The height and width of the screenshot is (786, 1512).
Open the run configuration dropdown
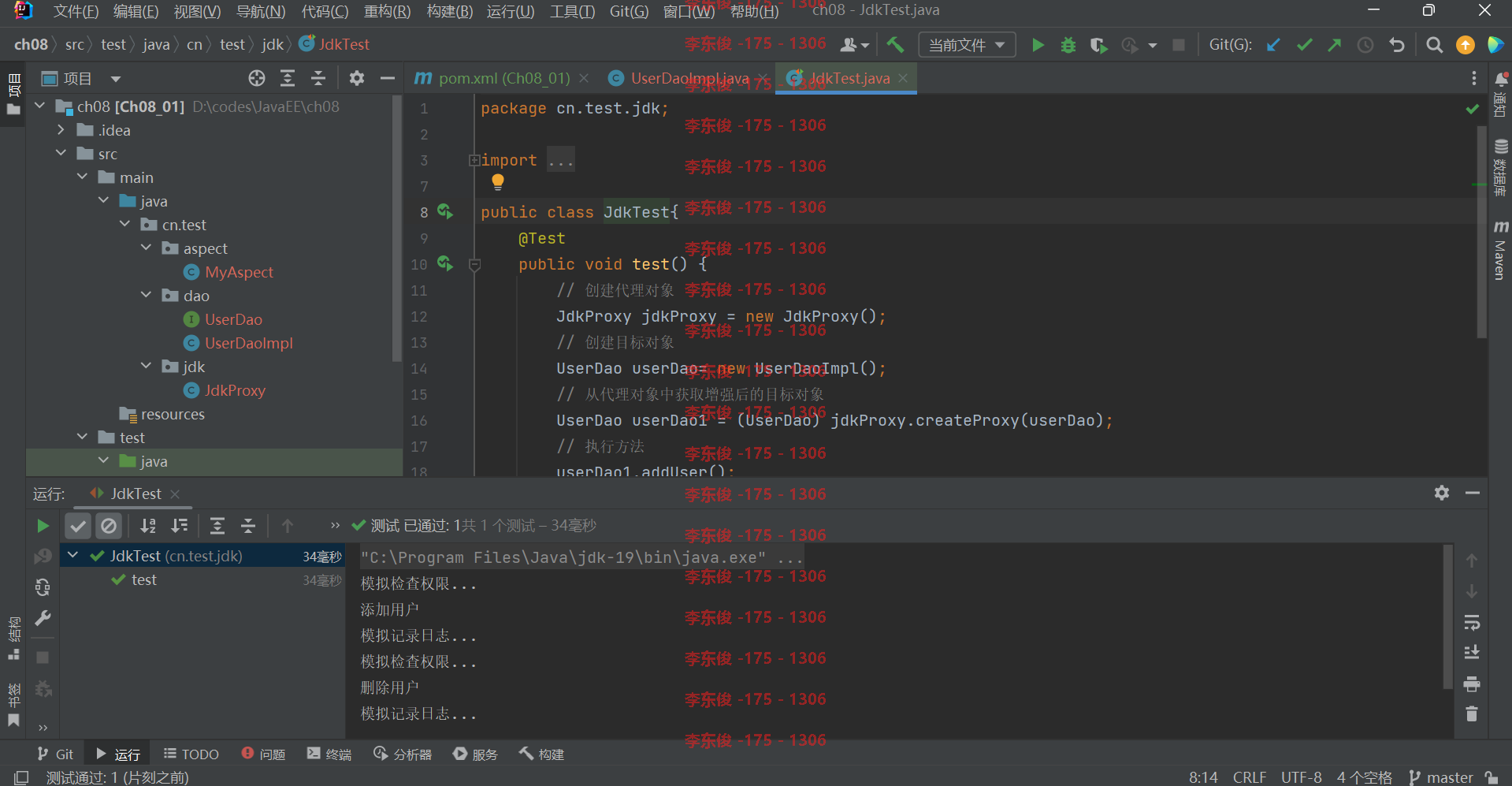point(967,45)
